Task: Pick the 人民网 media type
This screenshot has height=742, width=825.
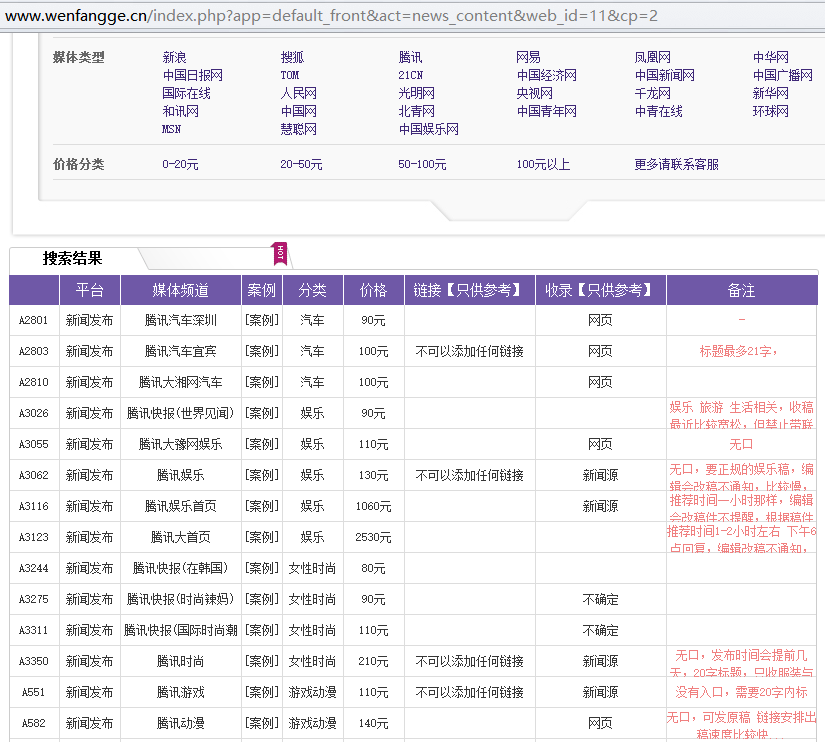Action: click(x=298, y=94)
